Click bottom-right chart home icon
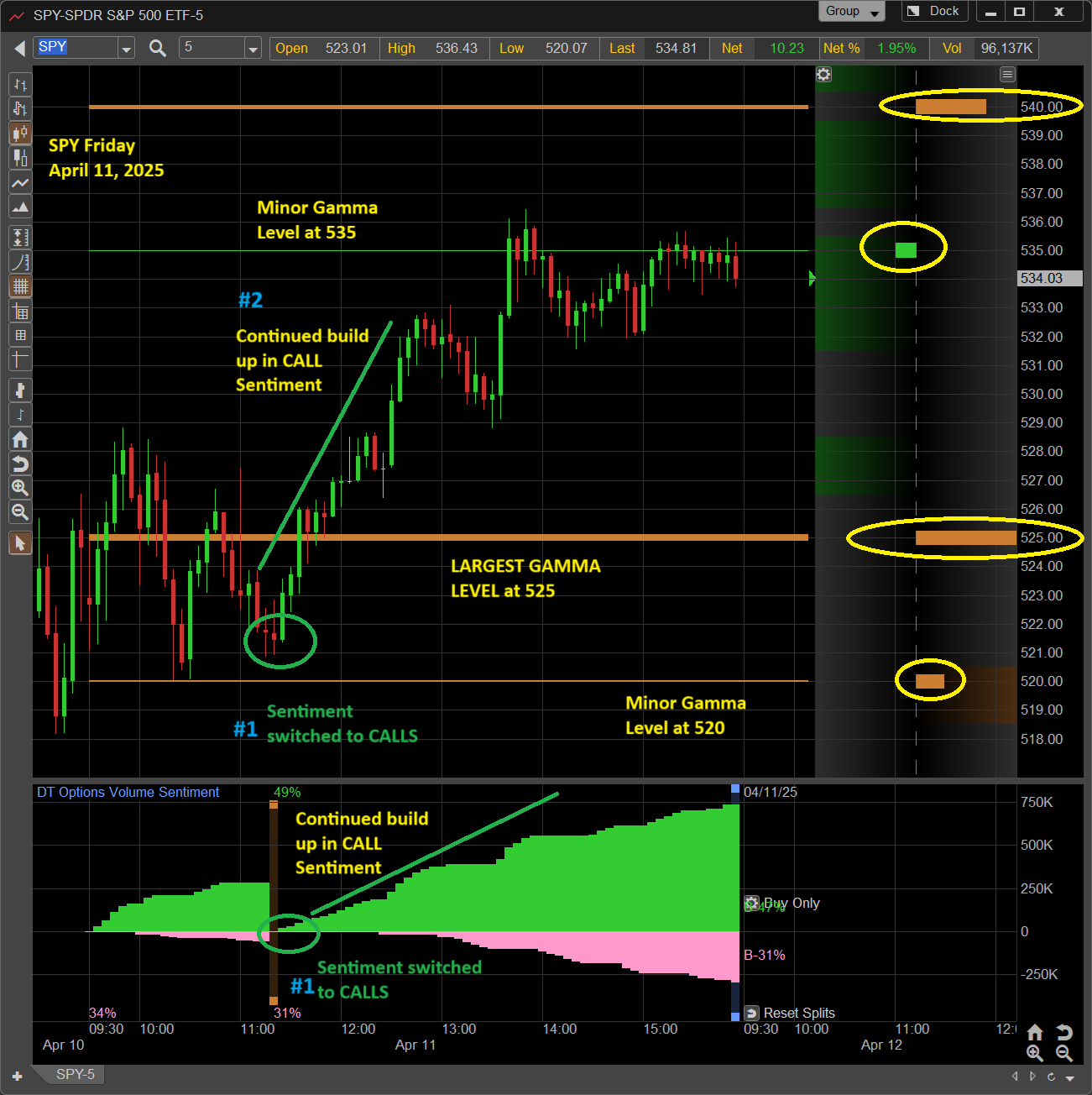This screenshot has height=1095, width=1092. click(x=1035, y=1032)
